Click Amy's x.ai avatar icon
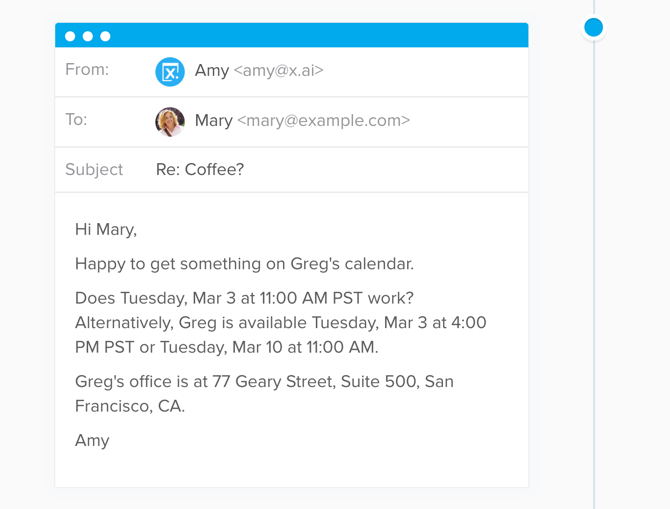This screenshot has height=509, width=670. tap(170, 72)
